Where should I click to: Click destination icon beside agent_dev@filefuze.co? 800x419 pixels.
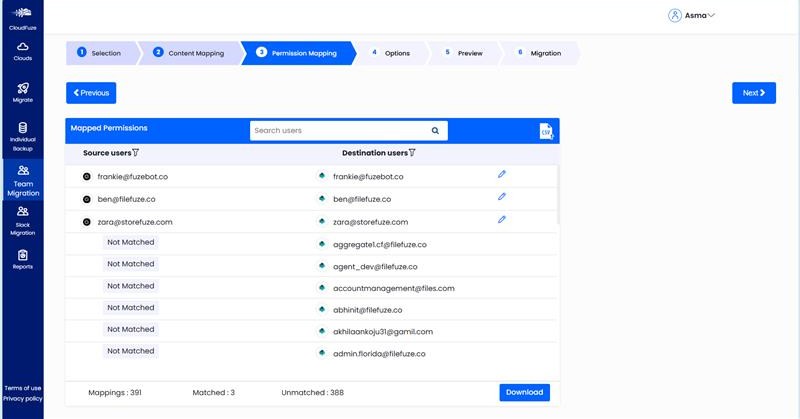(321, 266)
